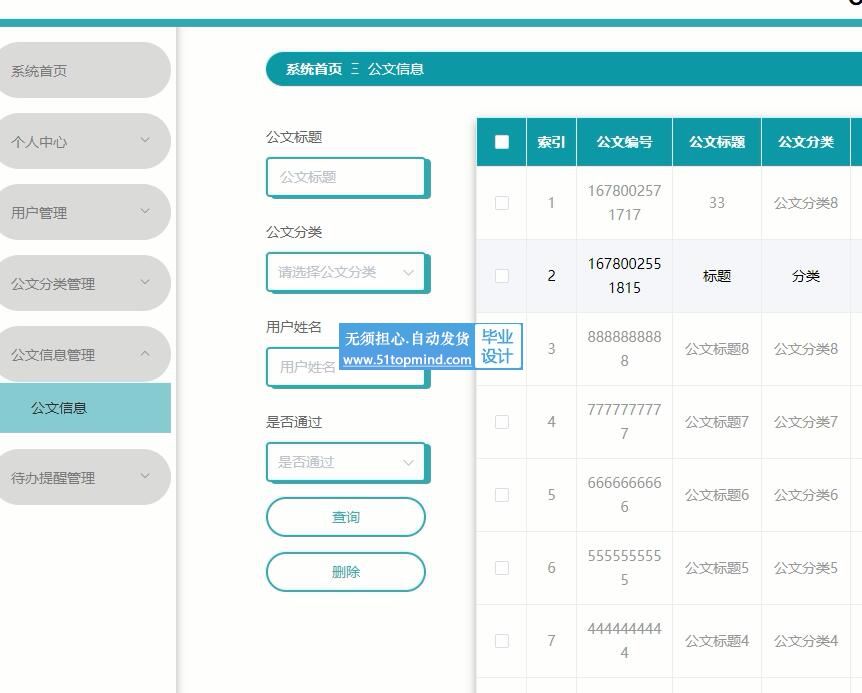Expand the 个人中心 sidebar menu
The height and width of the screenshot is (693, 862).
click(84, 141)
